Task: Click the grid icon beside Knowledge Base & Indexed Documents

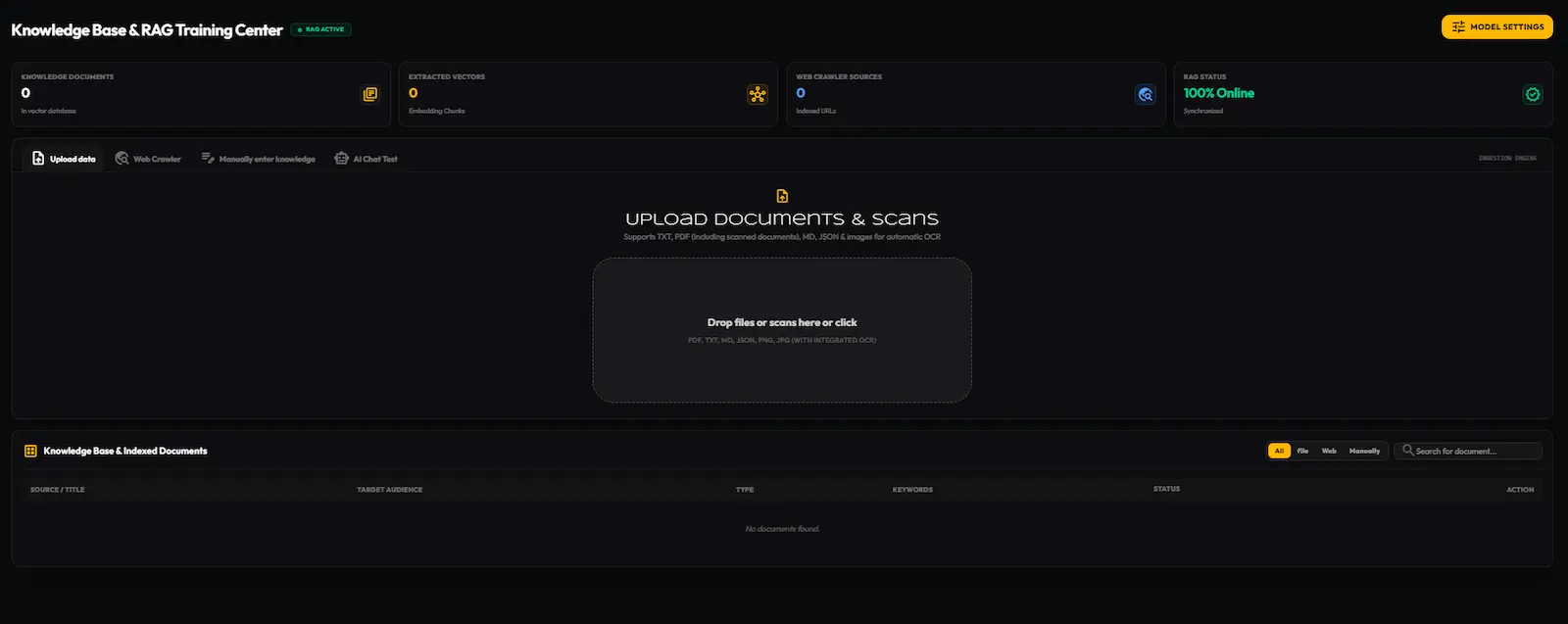Action: click(x=30, y=451)
